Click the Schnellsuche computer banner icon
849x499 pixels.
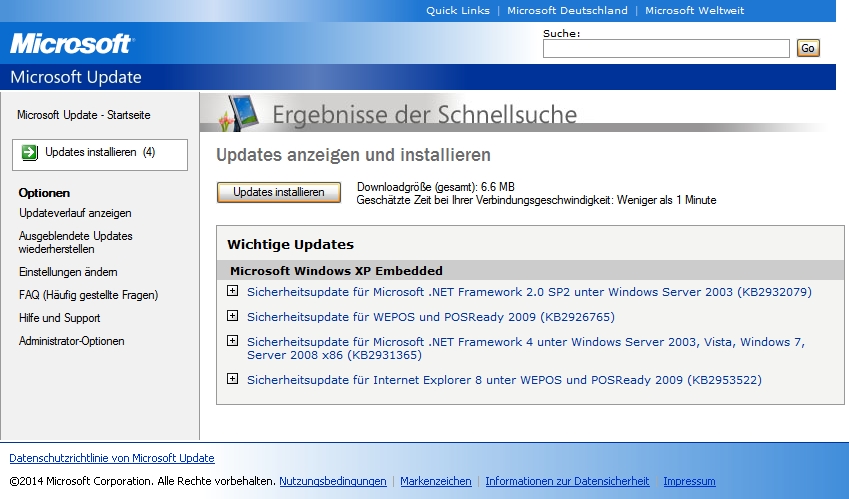(238, 113)
